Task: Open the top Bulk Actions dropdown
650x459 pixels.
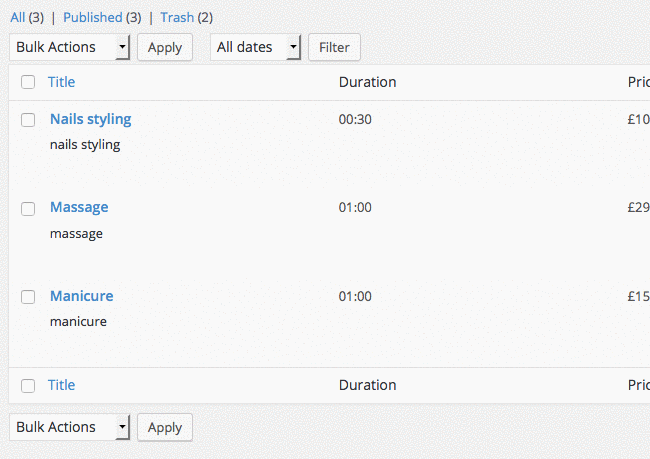Action: [70, 47]
